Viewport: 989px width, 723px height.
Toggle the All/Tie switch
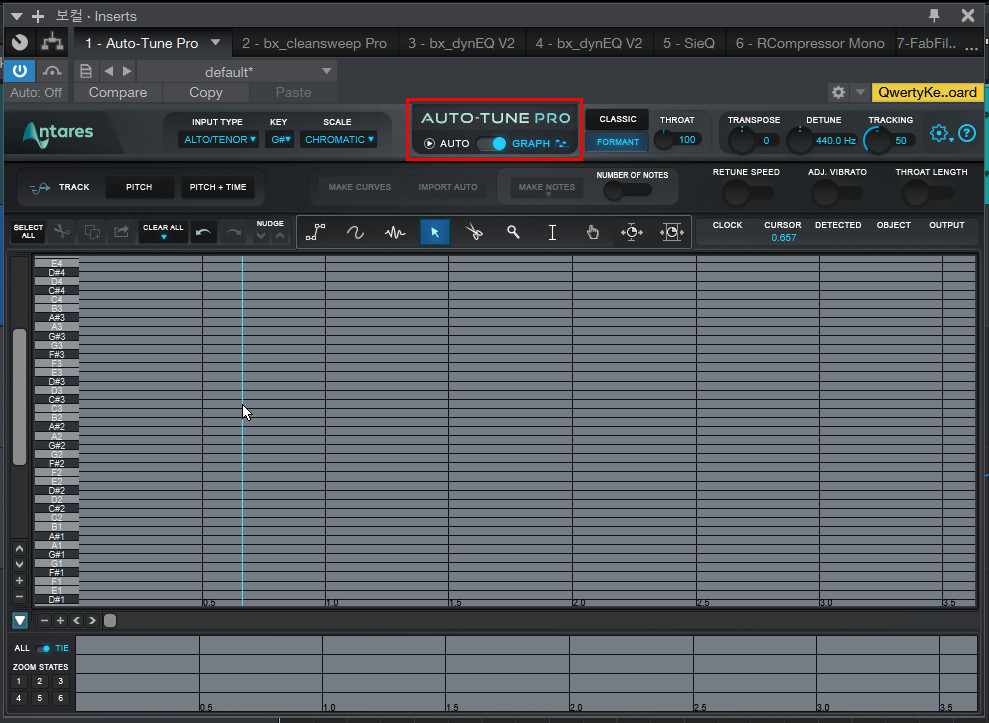point(44,648)
